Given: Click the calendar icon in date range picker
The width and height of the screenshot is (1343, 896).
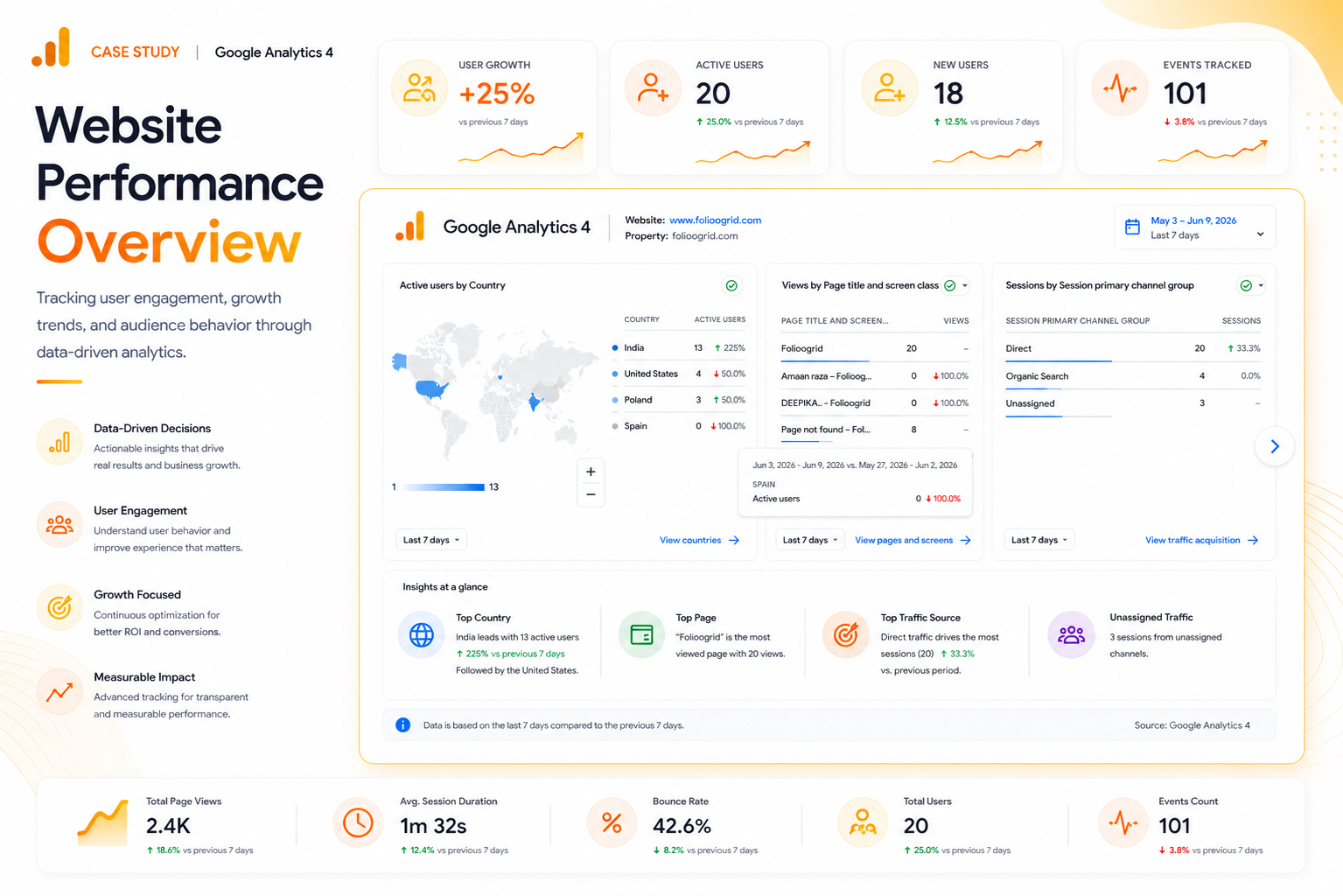Looking at the screenshot, I should pos(1132,227).
